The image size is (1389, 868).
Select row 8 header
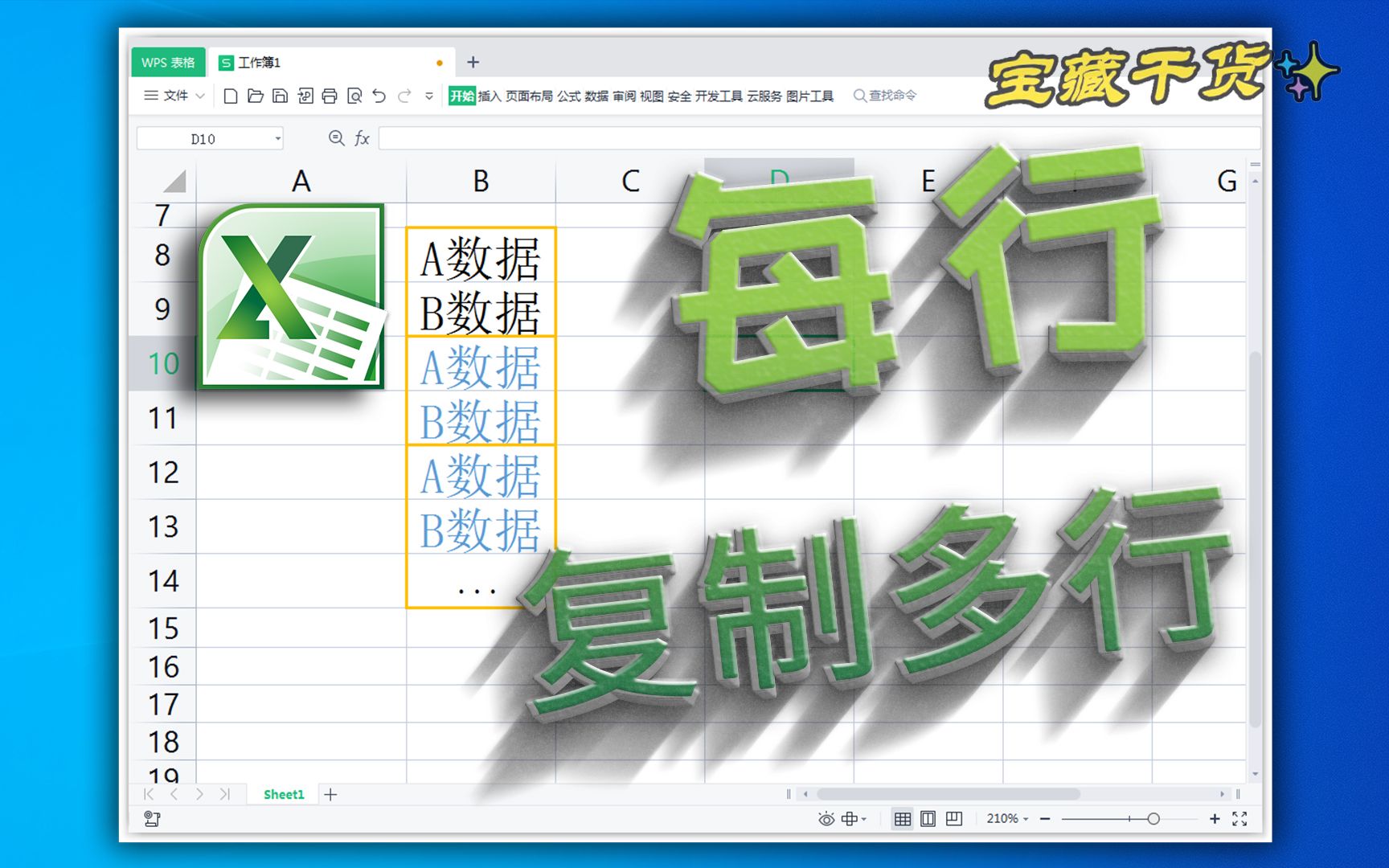pyautogui.click(x=162, y=256)
